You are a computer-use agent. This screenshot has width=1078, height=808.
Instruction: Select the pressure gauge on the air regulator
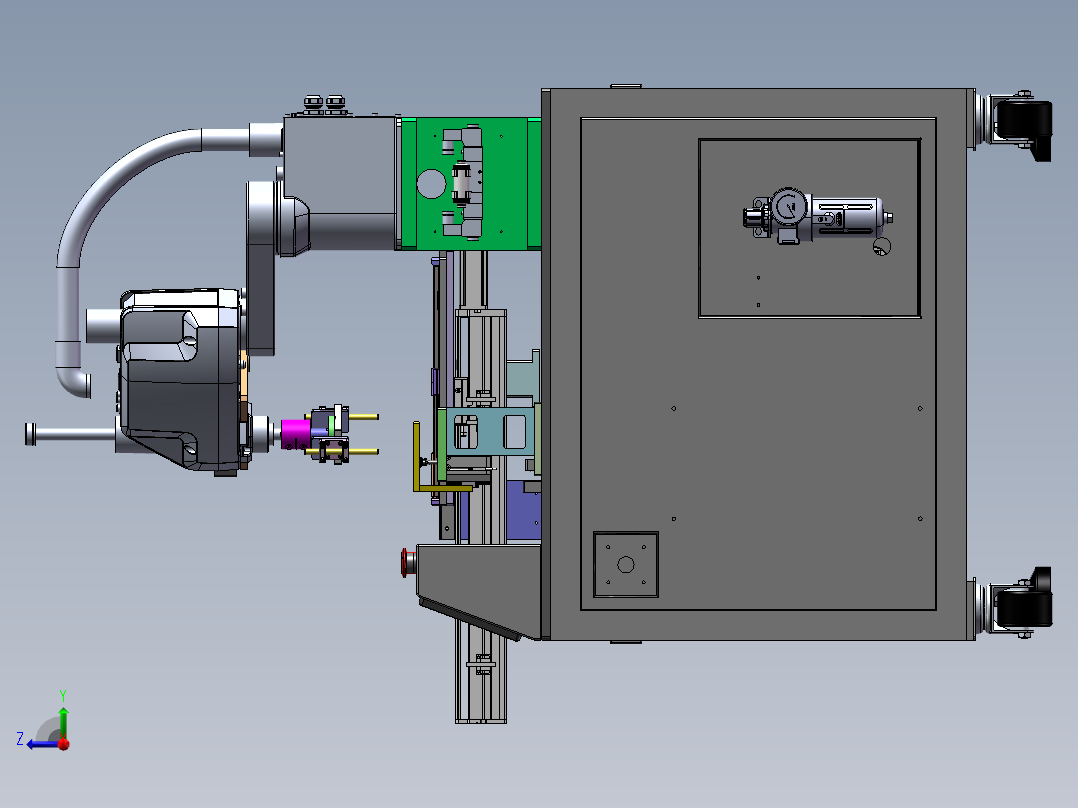click(789, 208)
